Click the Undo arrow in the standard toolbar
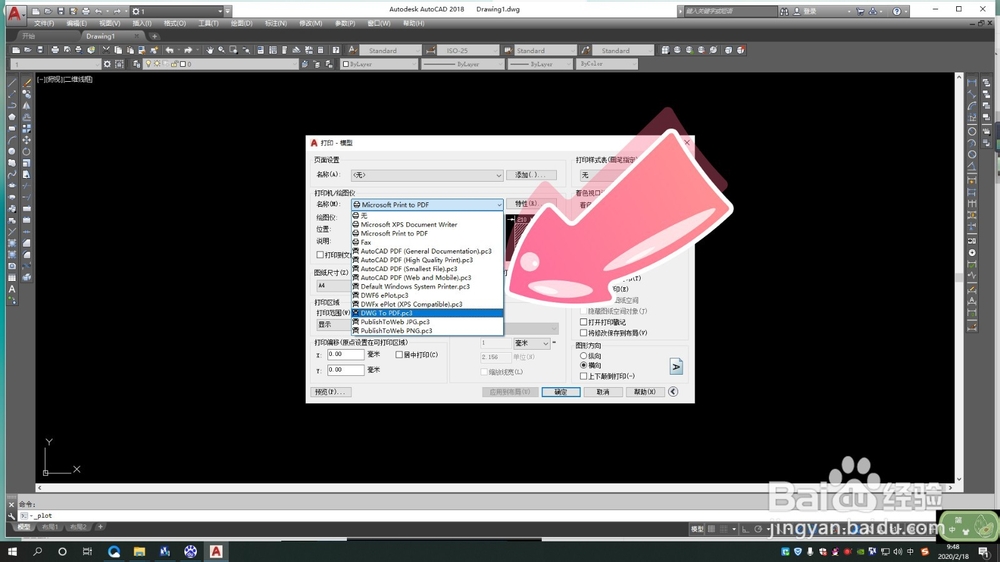Viewport: 1000px width, 562px height. (170, 50)
